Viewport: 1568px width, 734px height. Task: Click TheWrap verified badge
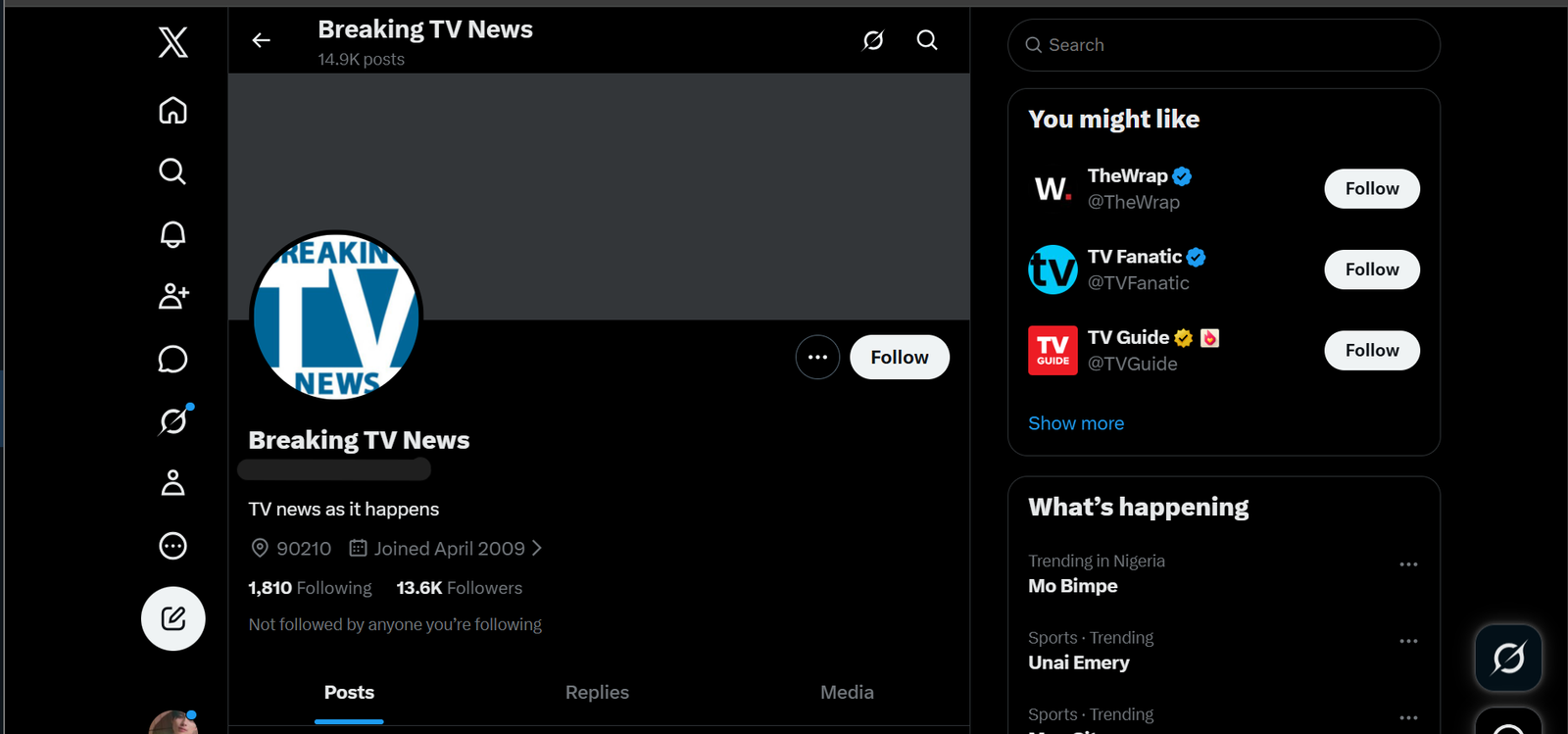(1182, 176)
